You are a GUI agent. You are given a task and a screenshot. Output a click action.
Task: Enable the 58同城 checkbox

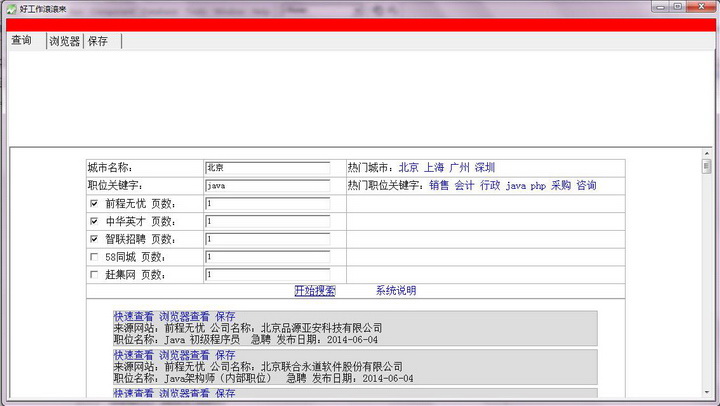click(94, 257)
